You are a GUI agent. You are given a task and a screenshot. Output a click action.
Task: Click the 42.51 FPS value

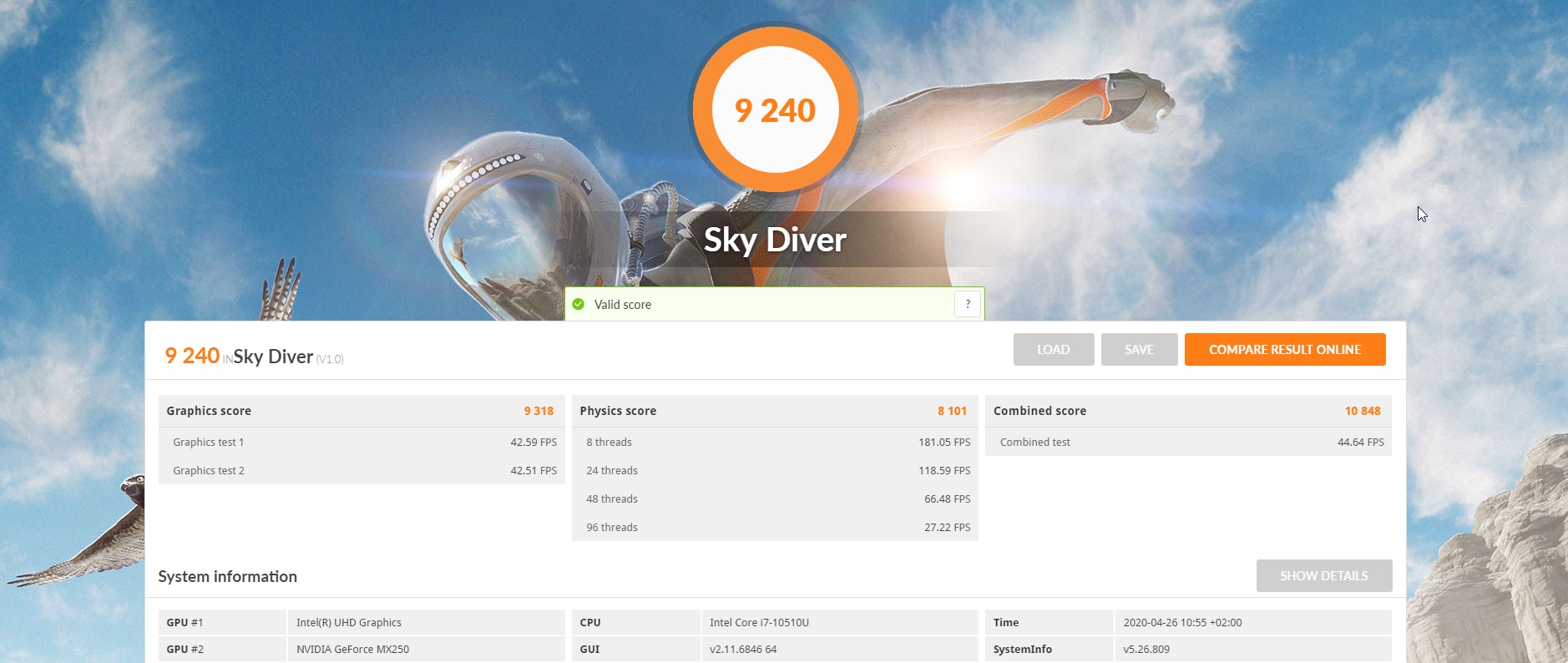(x=534, y=471)
